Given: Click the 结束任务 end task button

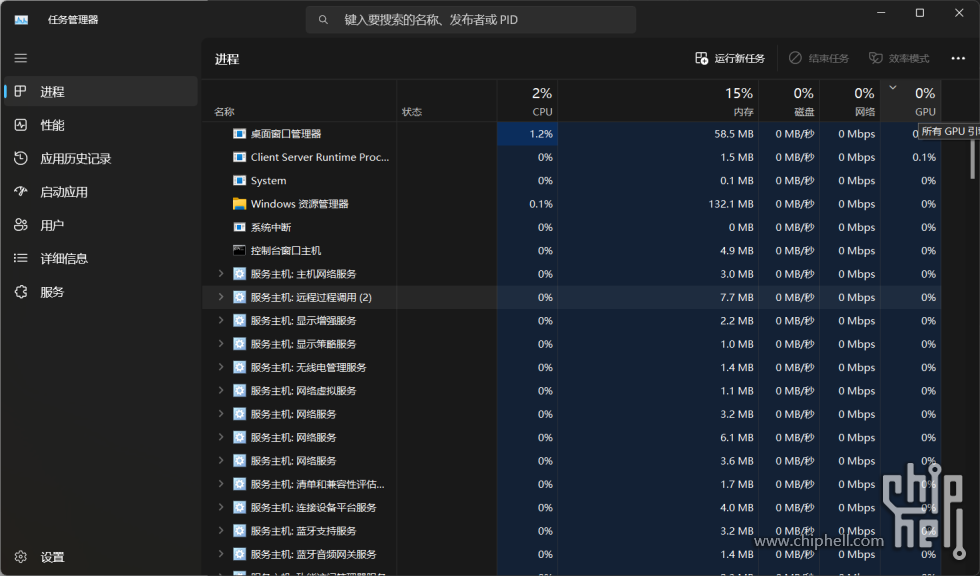Looking at the screenshot, I should 818,58.
